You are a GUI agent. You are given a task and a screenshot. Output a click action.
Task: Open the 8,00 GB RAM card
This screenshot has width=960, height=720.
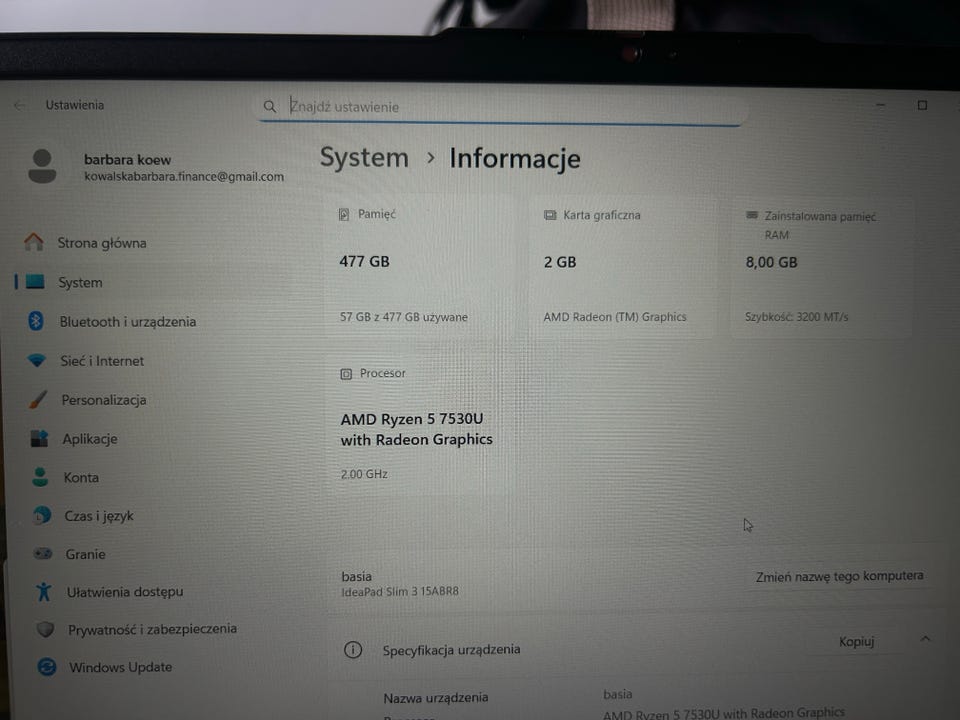point(821,266)
